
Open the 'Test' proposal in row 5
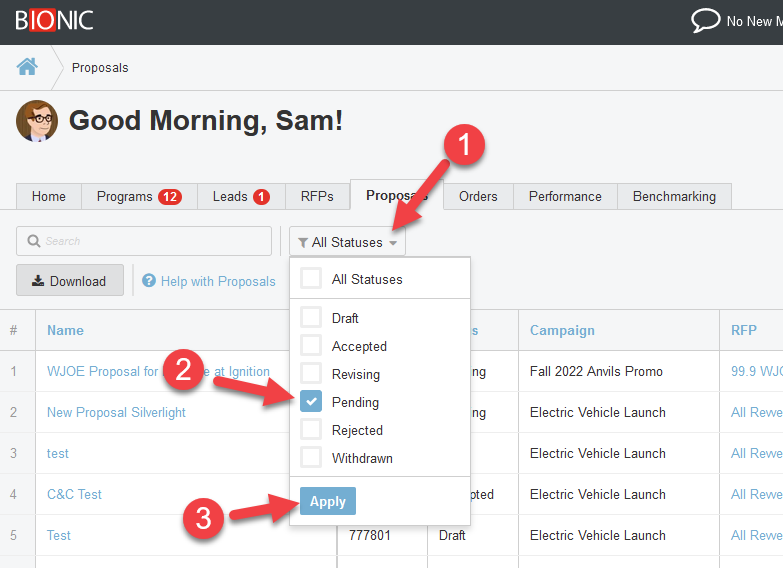tap(59, 535)
